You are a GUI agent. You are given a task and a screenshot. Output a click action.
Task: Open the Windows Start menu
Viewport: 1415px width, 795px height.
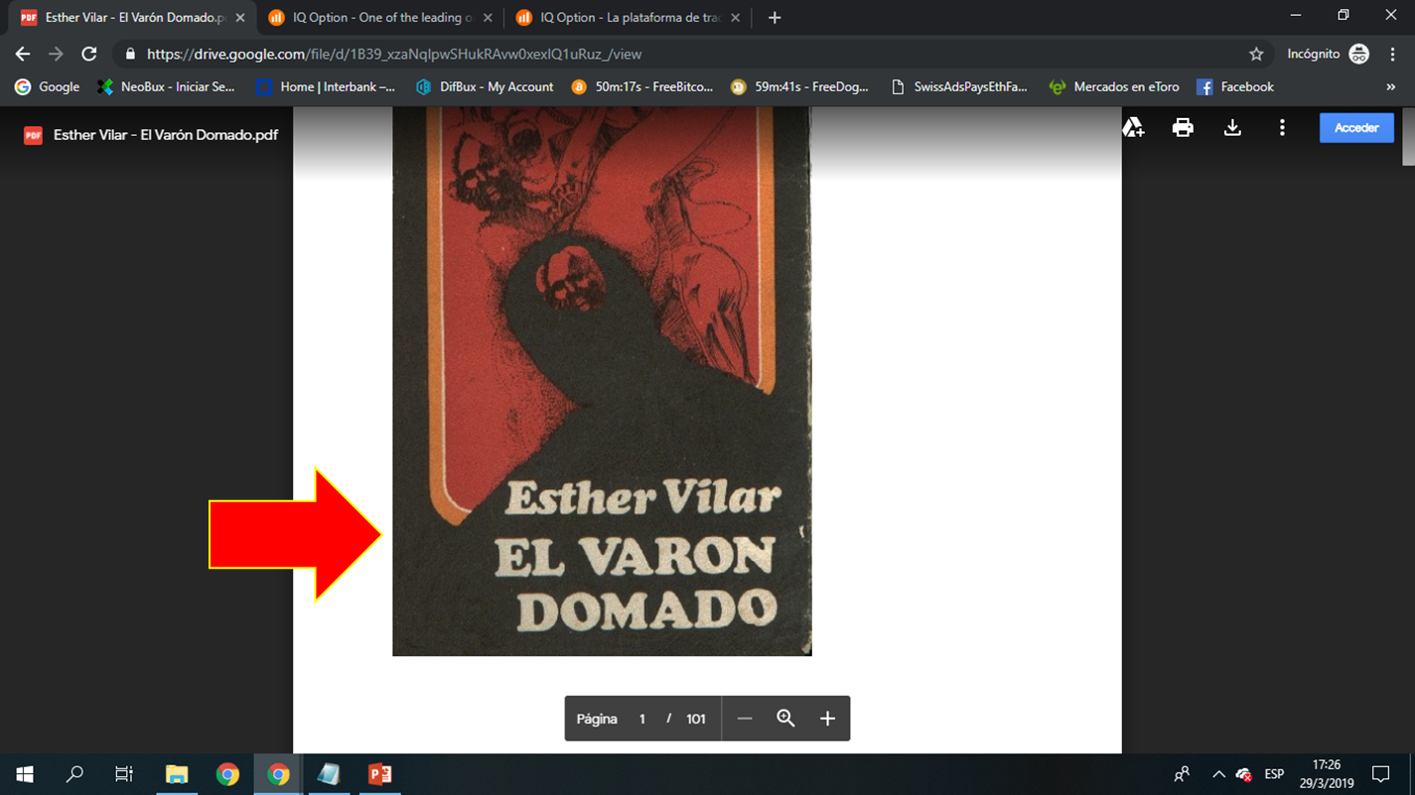click(22, 774)
